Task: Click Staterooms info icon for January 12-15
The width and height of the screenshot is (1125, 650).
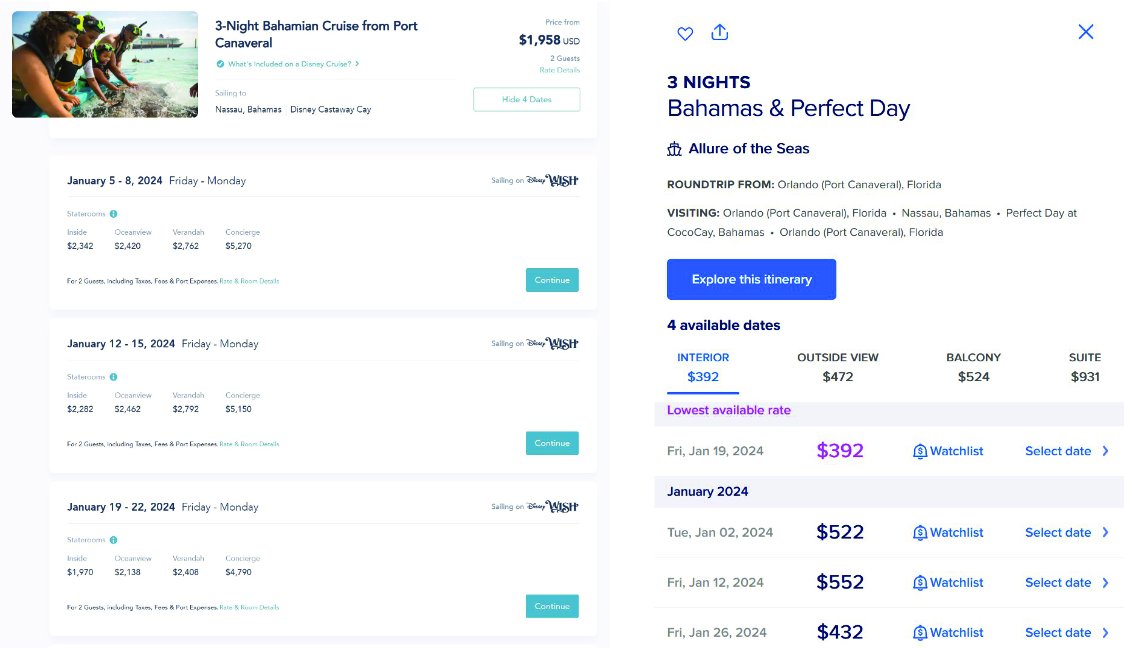Action: tap(113, 377)
